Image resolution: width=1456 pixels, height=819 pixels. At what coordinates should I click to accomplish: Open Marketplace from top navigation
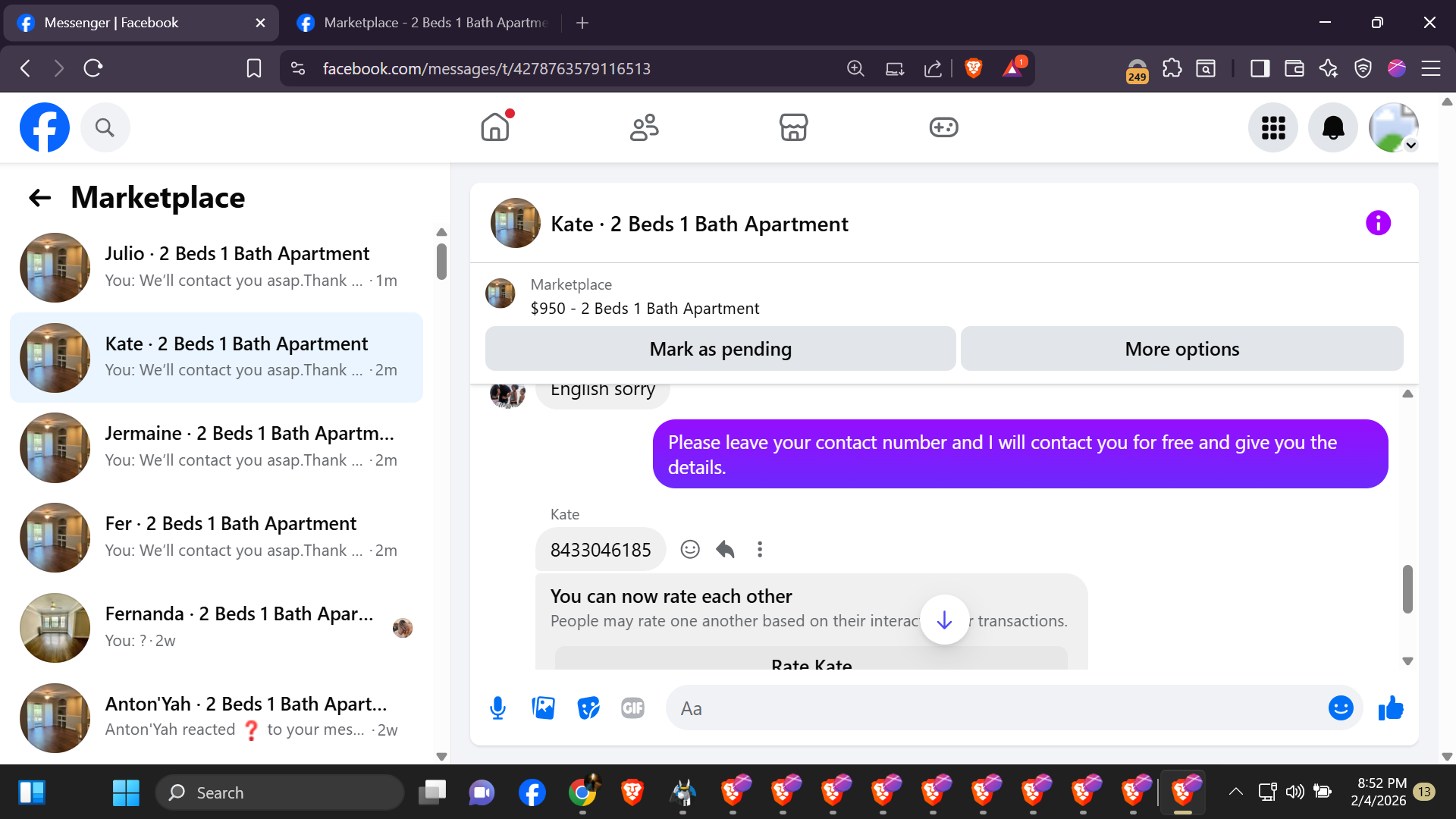coord(793,127)
